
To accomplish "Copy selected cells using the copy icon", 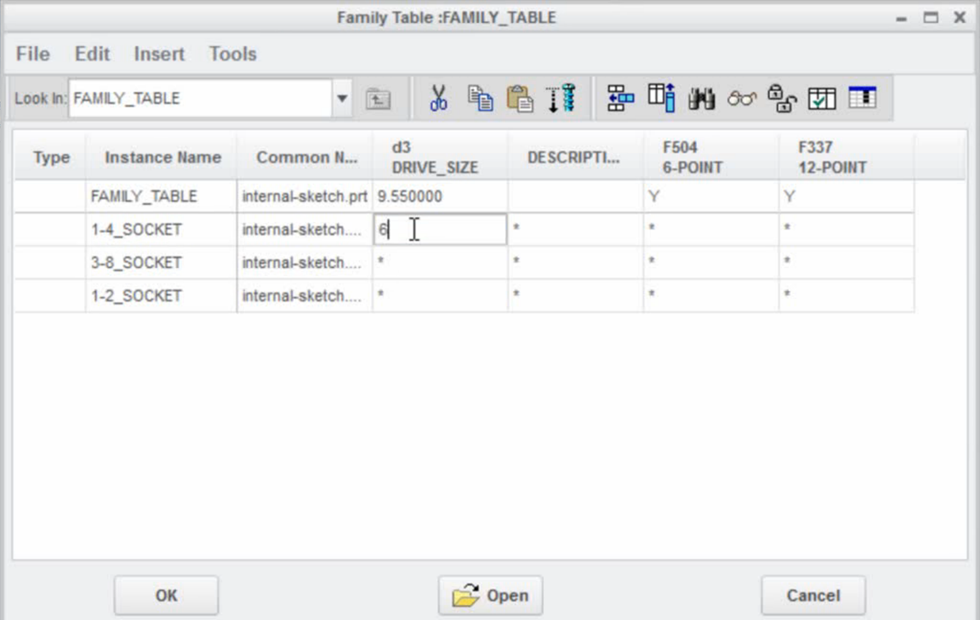I will (x=480, y=97).
